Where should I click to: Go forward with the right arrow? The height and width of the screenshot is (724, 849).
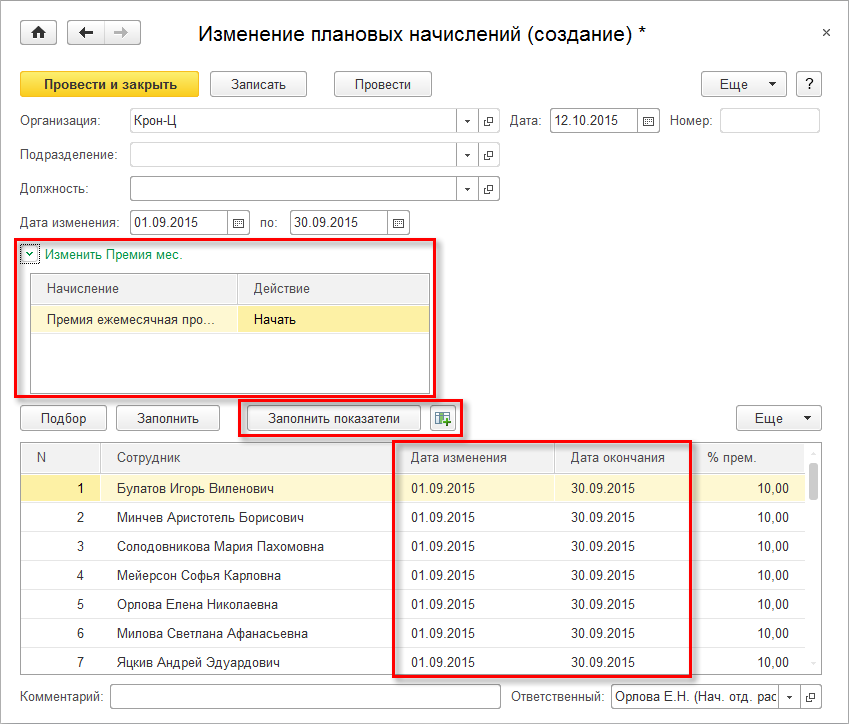coord(122,32)
